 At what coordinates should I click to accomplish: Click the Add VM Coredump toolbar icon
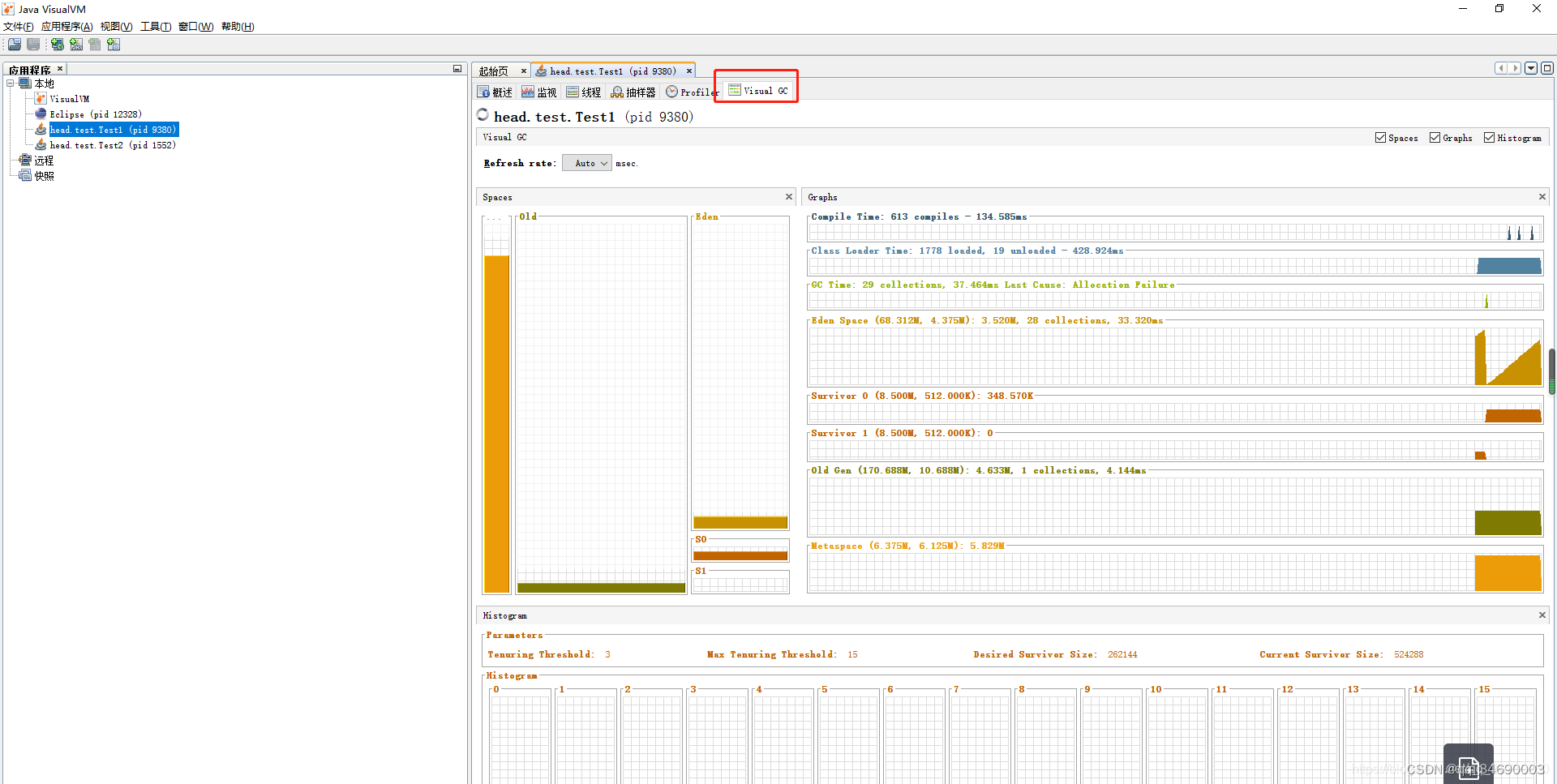point(95,45)
